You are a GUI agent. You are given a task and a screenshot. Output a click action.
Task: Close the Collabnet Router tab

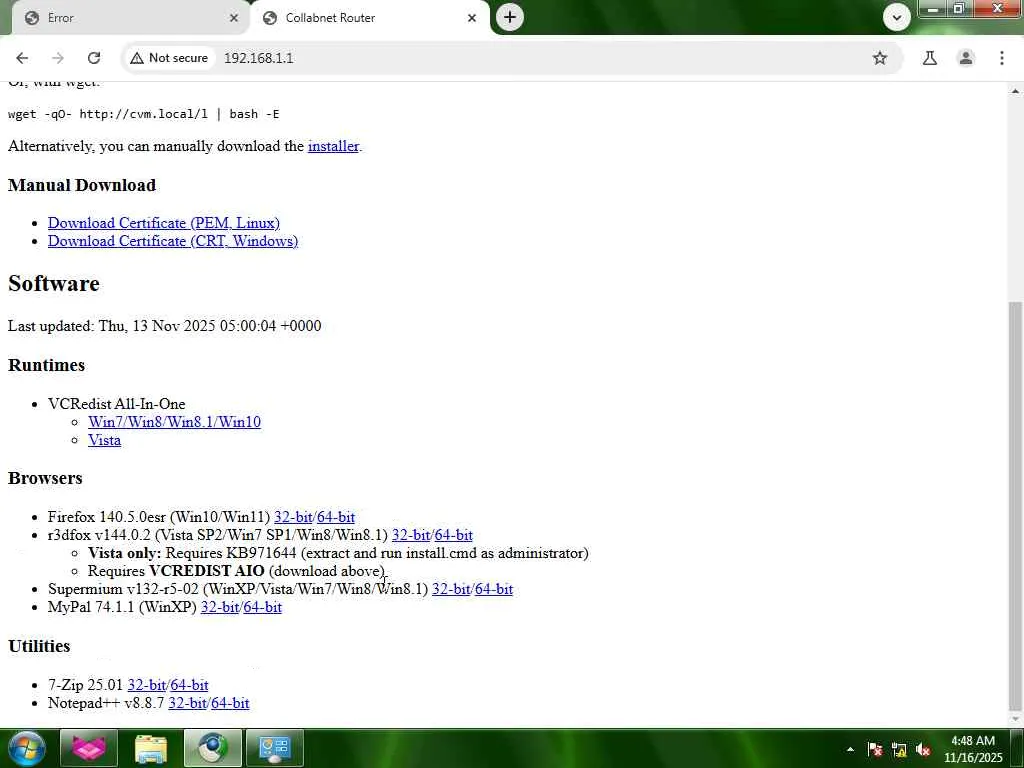tap(472, 18)
